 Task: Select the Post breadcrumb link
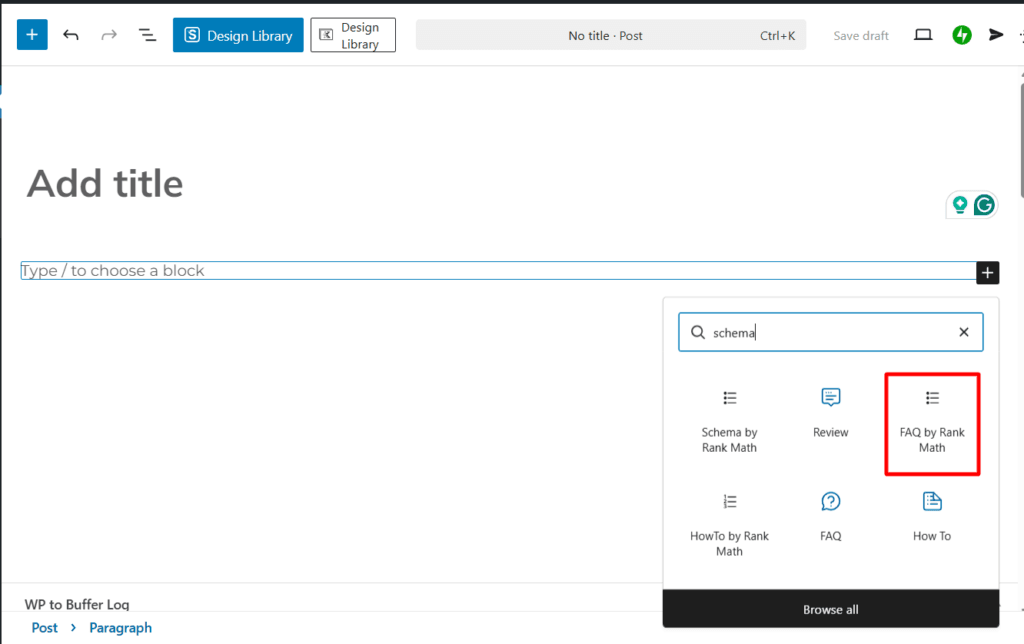tap(44, 627)
